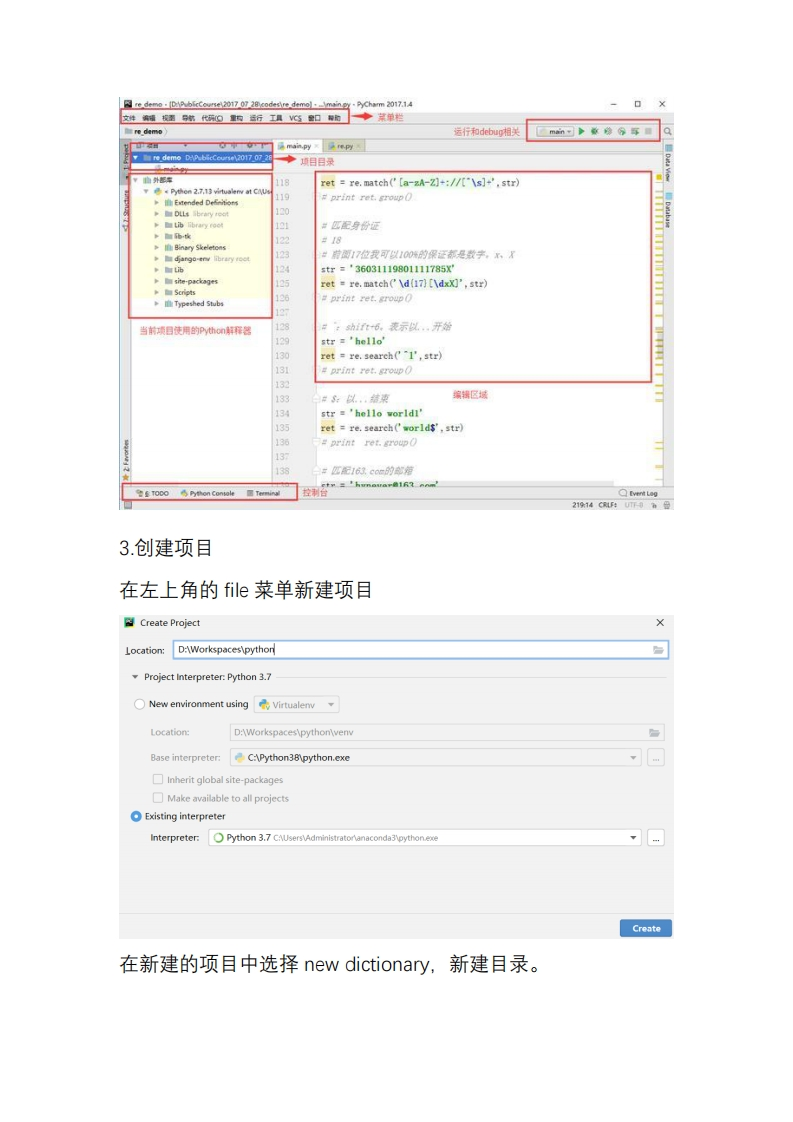This screenshot has height=1122, width=793.
Task: Click the re_demo breadcrumb in the navigation bar
Action: 144,132
